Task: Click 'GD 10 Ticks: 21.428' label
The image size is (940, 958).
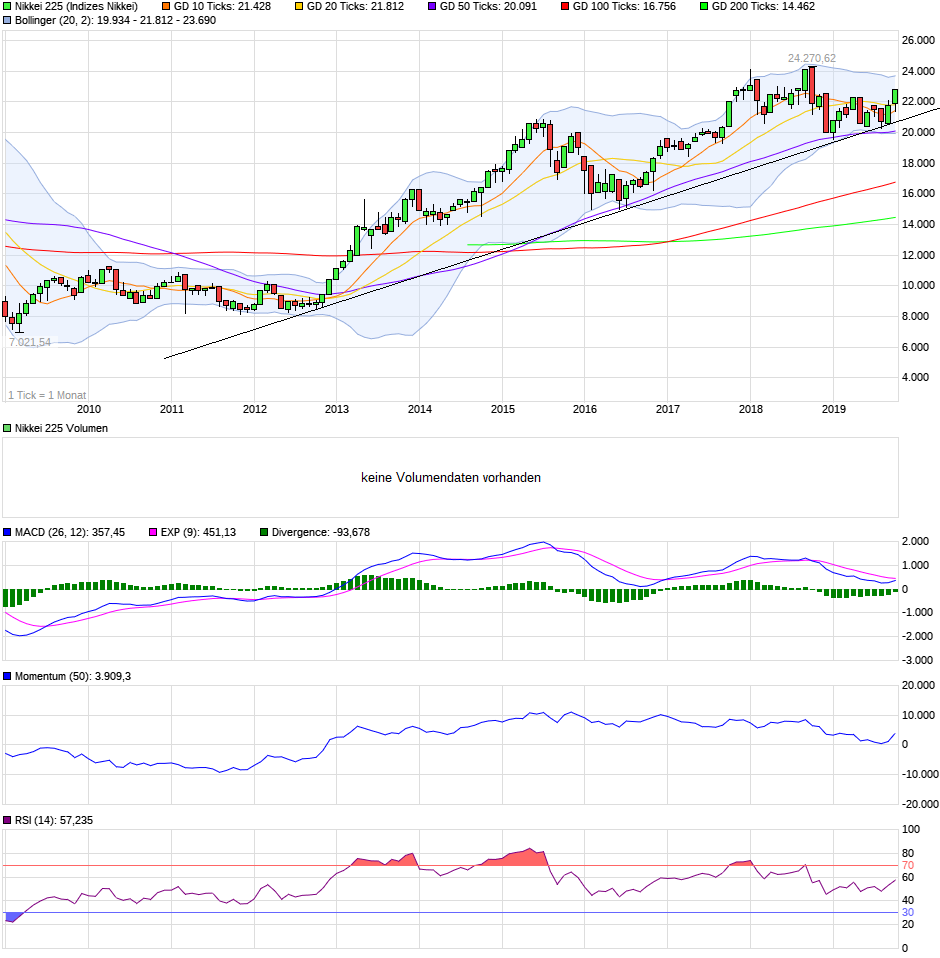Action: pos(222,7)
